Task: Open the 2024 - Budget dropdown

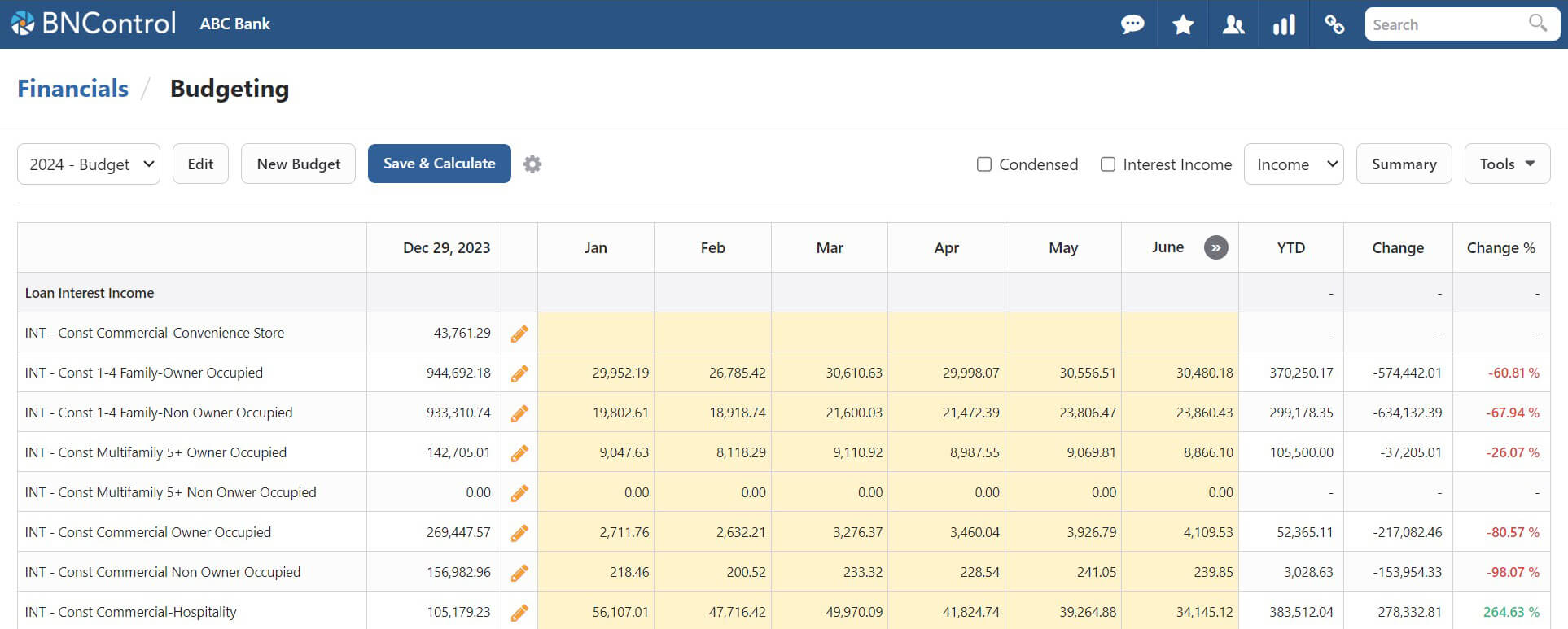Action: pos(89,164)
